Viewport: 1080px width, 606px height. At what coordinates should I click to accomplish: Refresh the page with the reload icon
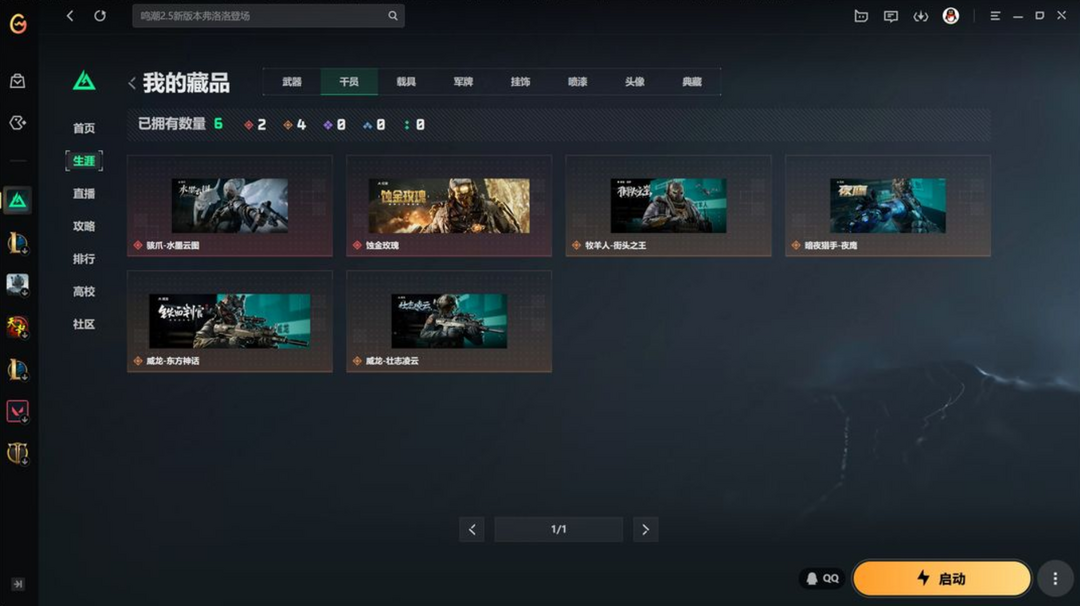tap(100, 16)
